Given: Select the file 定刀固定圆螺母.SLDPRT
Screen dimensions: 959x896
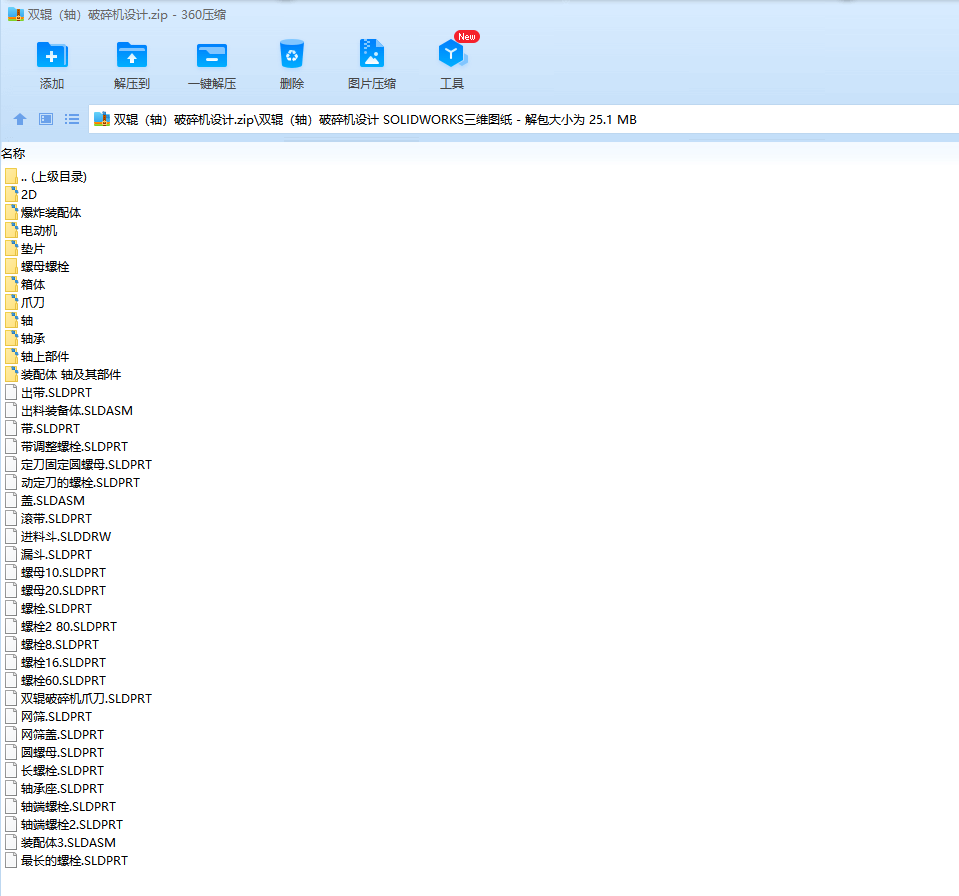Looking at the screenshot, I should pyautogui.click(x=78, y=465).
